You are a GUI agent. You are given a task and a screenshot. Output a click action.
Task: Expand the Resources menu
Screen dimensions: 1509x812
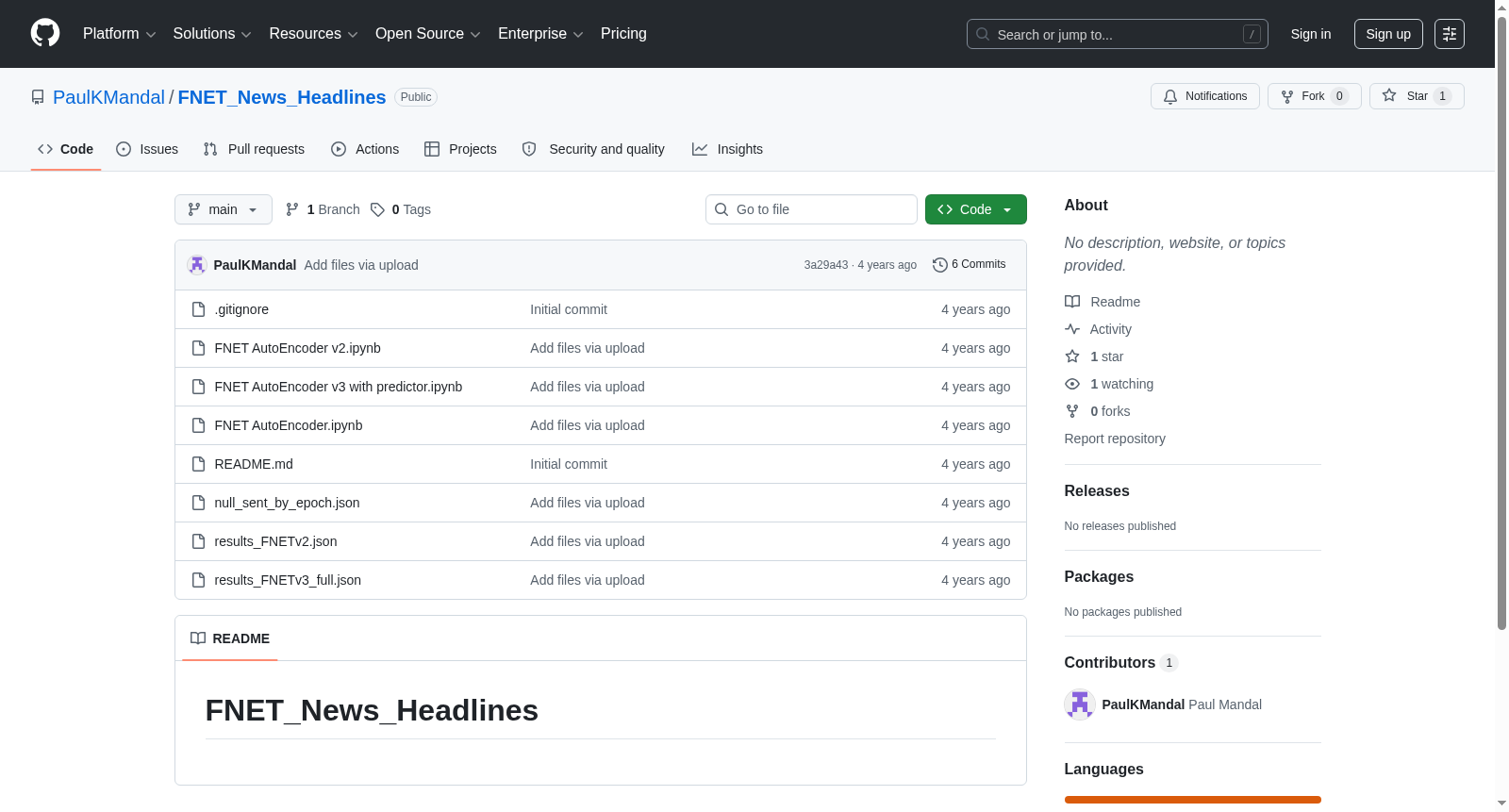pyautogui.click(x=313, y=34)
